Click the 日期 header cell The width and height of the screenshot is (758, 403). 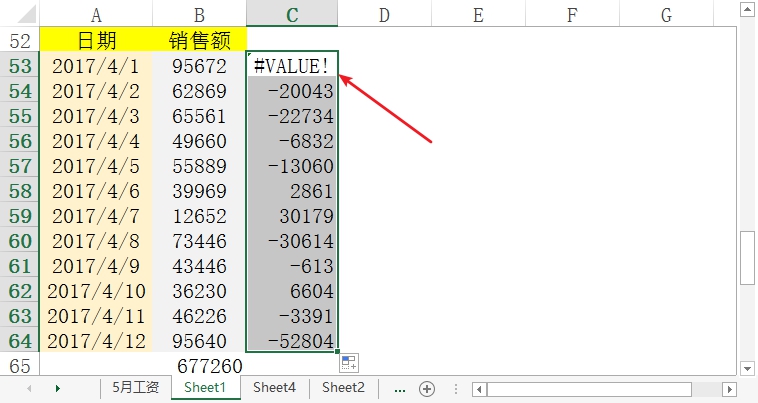coord(96,40)
